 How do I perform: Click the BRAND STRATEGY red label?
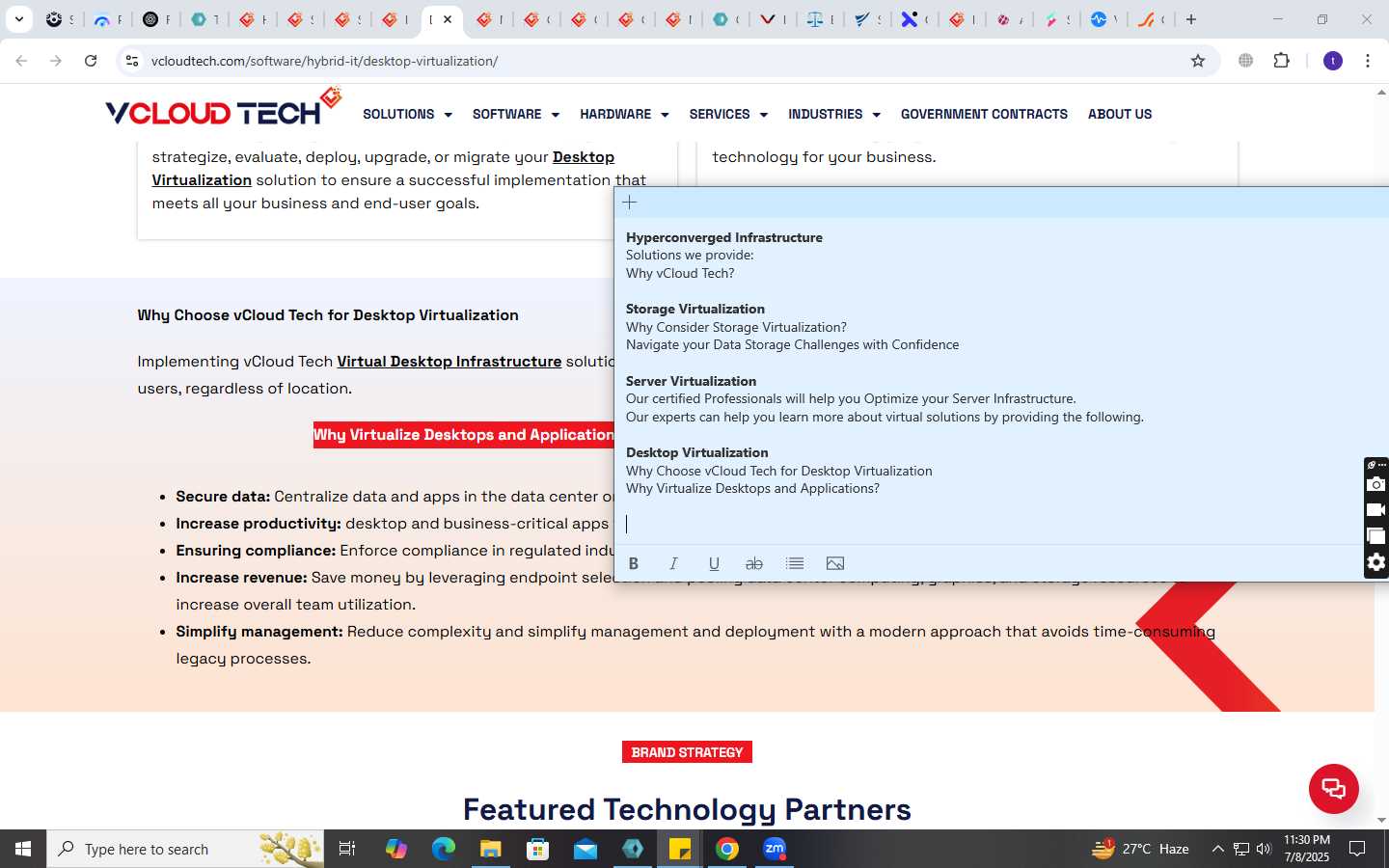point(687,752)
